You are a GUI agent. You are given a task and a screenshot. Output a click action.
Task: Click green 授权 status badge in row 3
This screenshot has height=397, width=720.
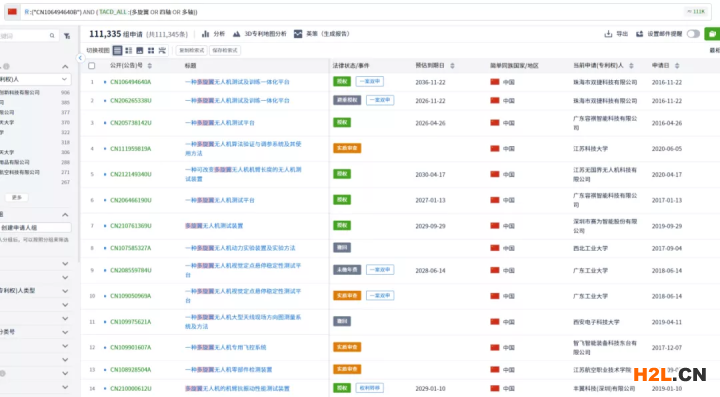click(342, 123)
